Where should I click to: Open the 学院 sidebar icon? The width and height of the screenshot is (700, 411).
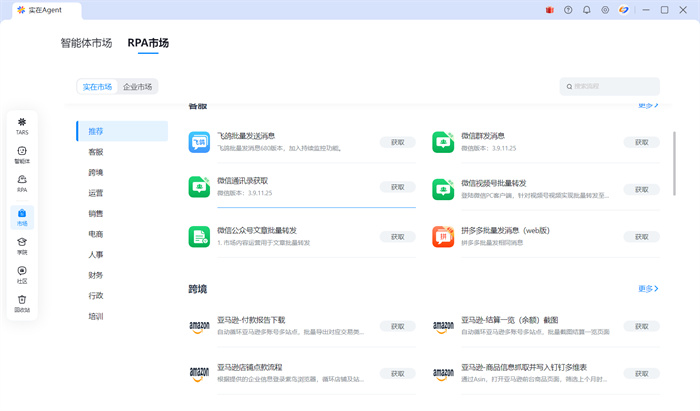(x=22, y=245)
